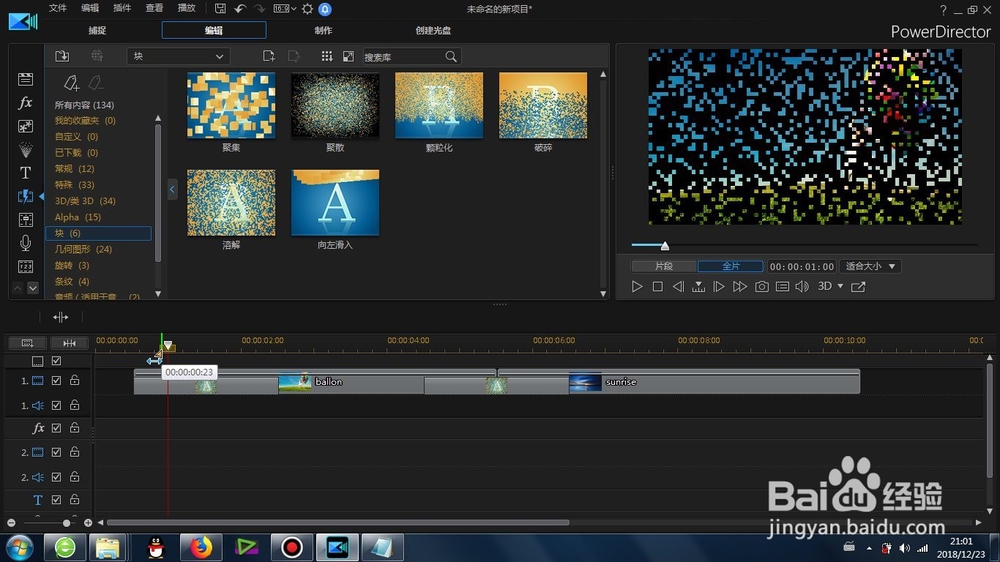Click the library search magnifier icon
The width and height of the screenshot is (1000, 562).
tap(451, 57)
